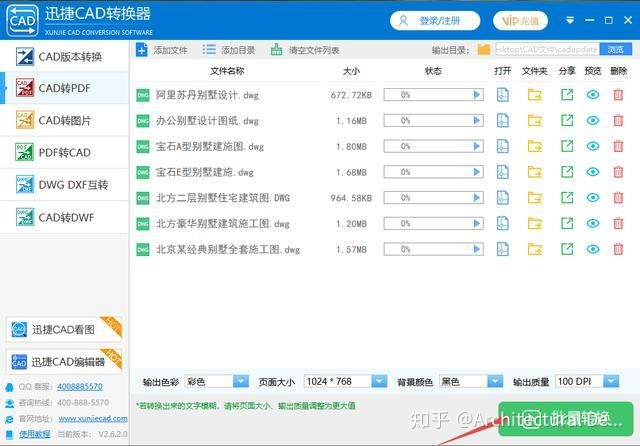
Task: Preview 办公别墅设计图纸.dwg with eye icon
Action: click(x=593, y=121)
